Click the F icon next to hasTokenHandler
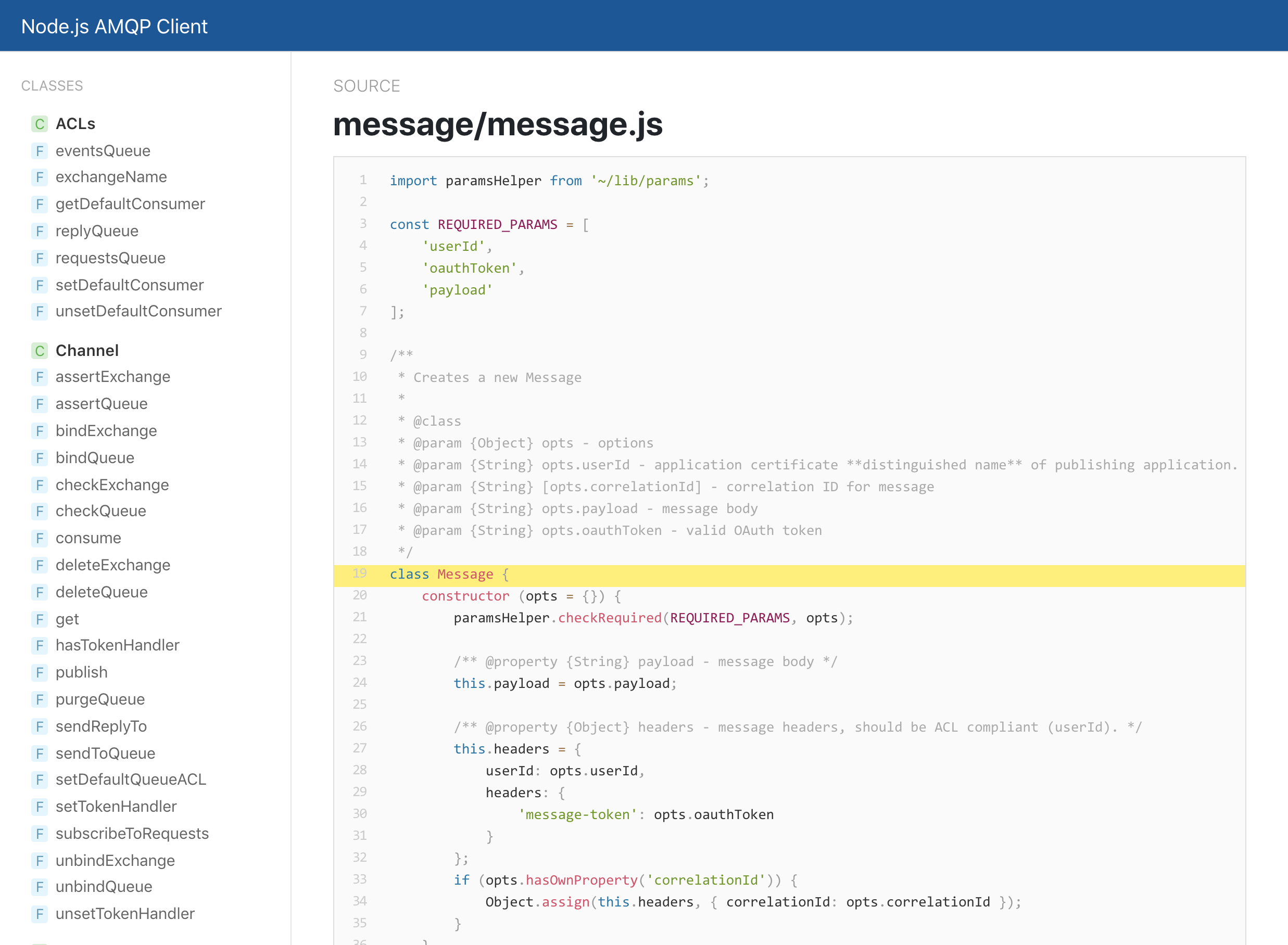 coord(40,645)
